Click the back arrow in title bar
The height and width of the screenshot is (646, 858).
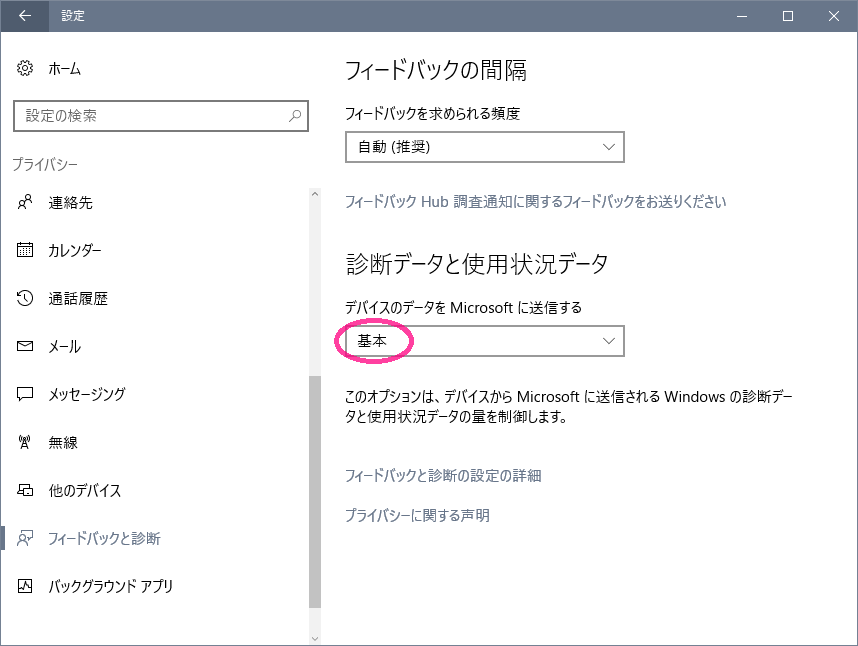click(25, 16)
